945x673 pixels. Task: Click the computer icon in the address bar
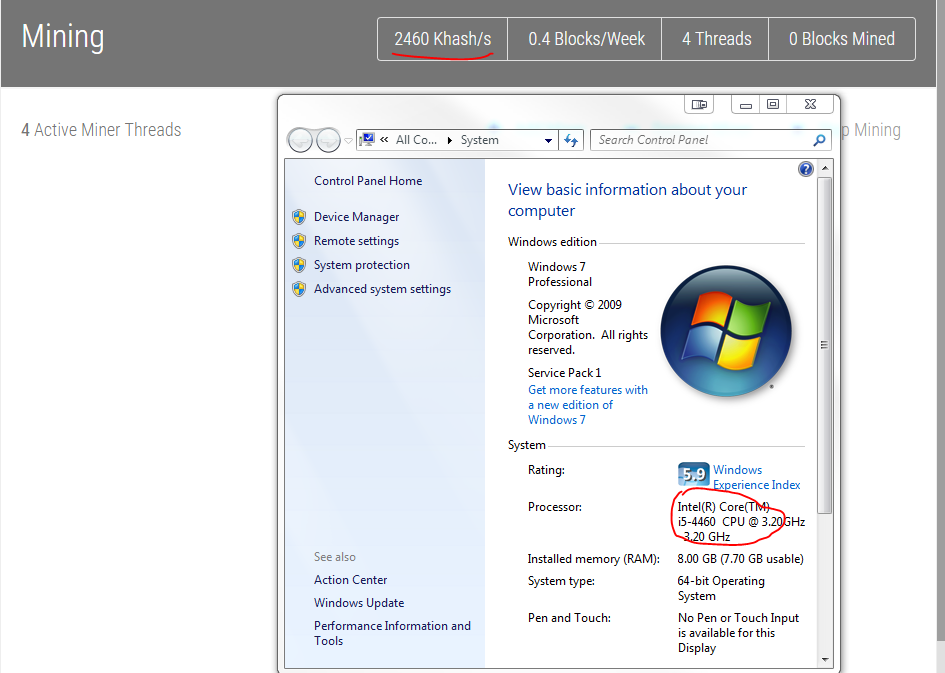[366, 140]
